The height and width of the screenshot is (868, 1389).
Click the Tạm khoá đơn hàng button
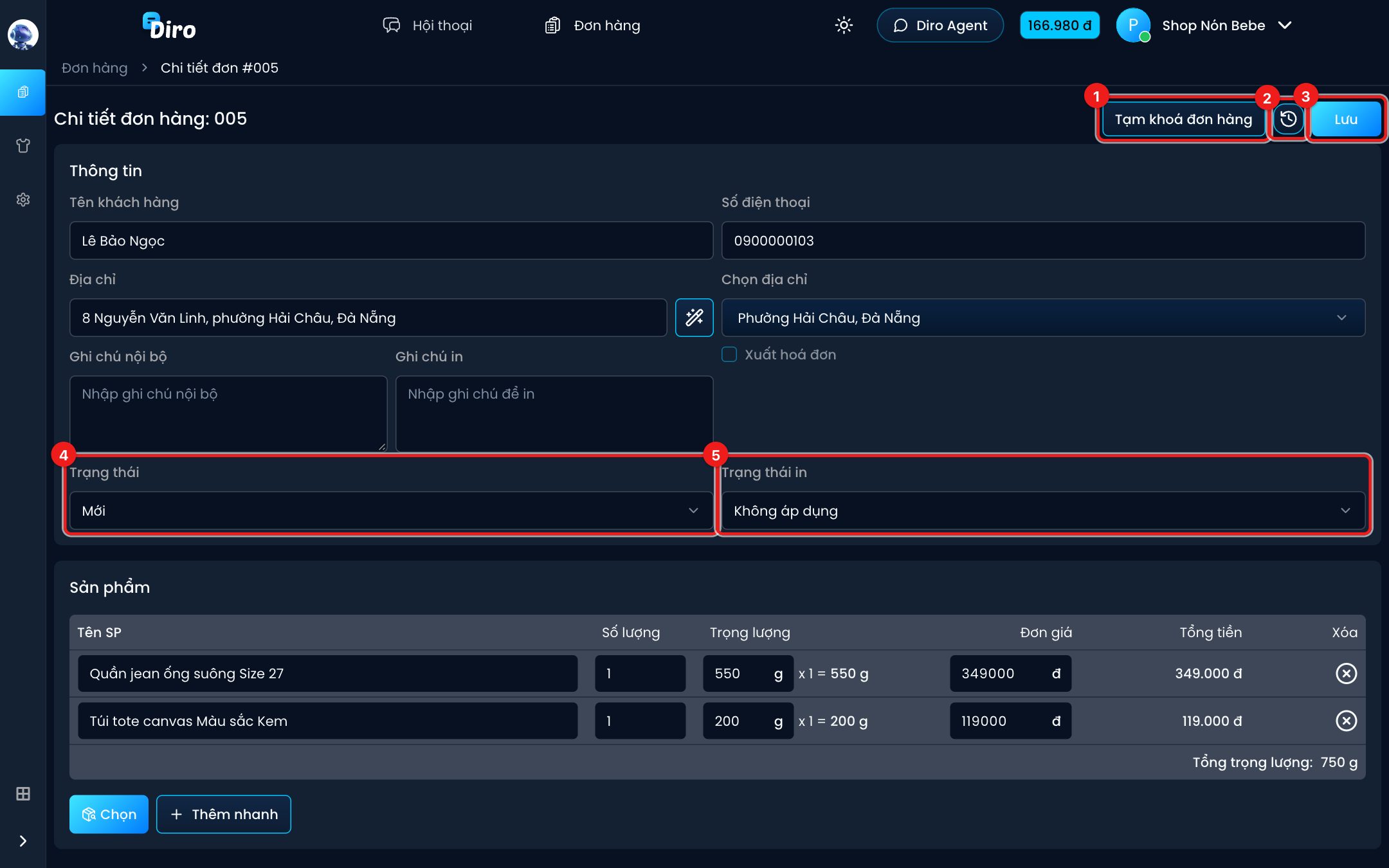(1183, 119)
